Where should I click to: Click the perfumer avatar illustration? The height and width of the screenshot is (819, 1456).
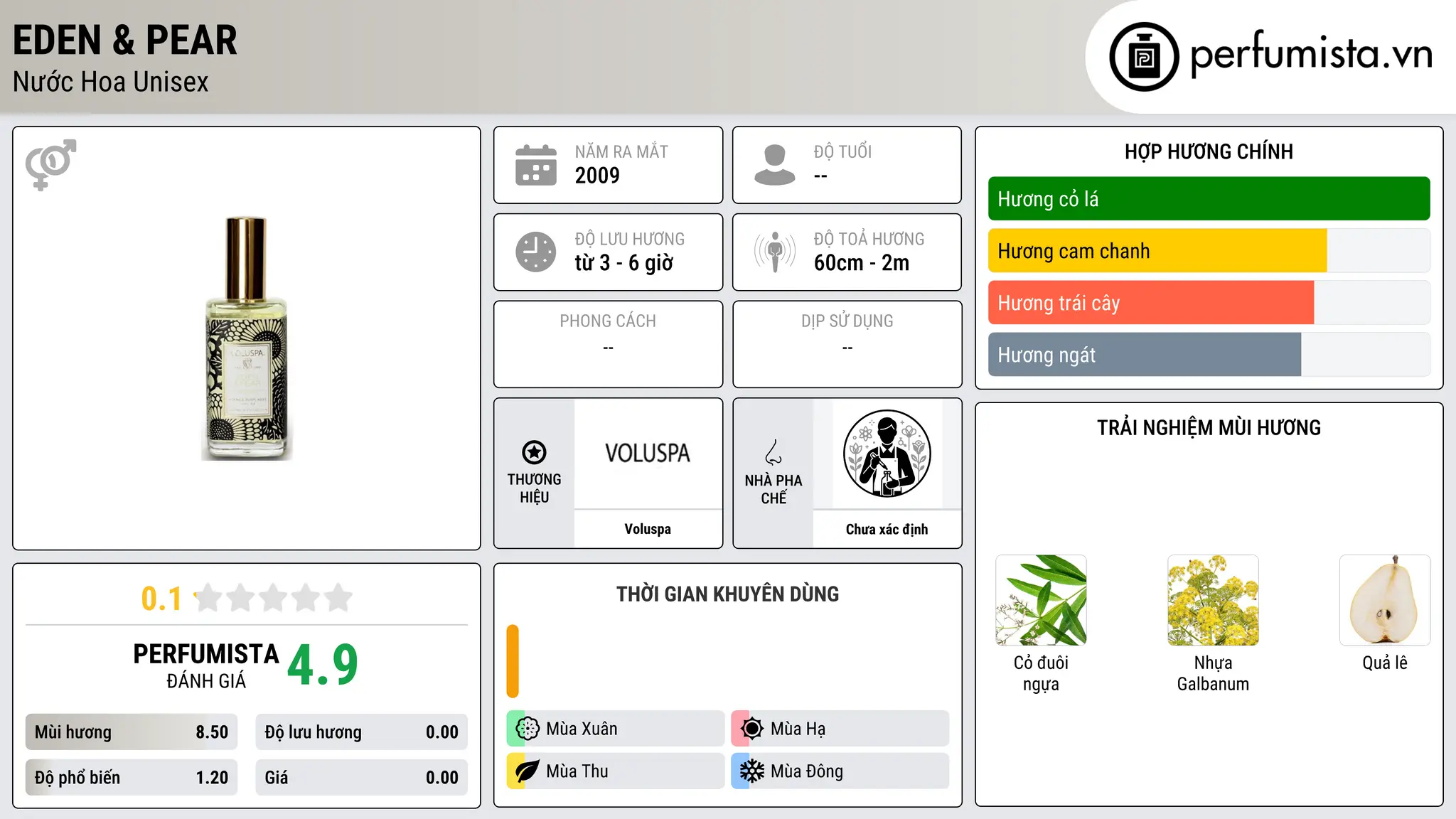(887, 454)
